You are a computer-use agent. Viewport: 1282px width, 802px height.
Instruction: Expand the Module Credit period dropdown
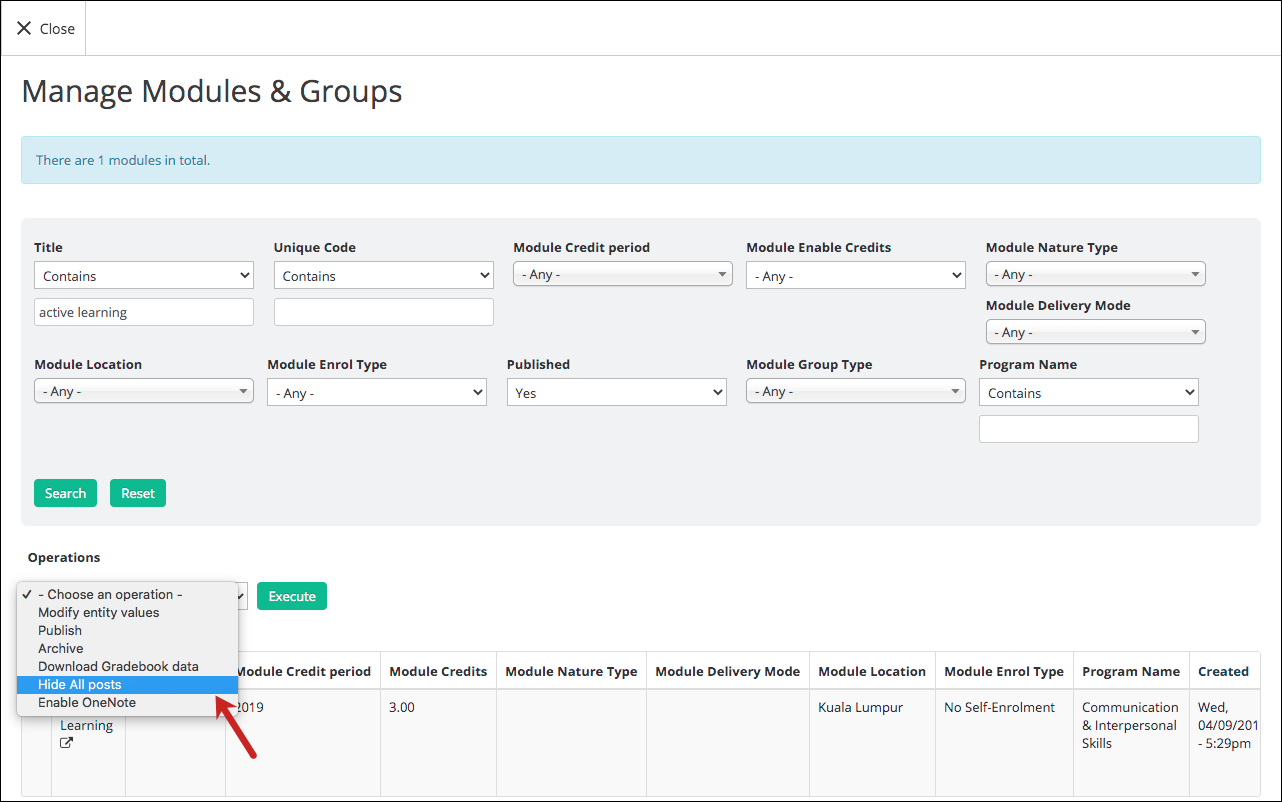623,274
